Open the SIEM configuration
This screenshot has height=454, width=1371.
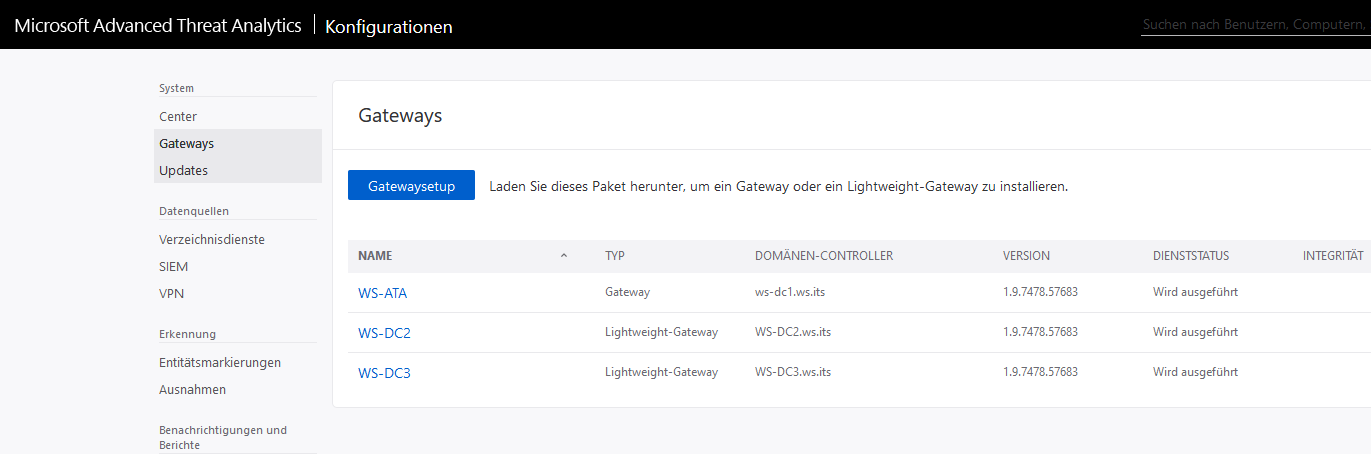coord(174,267)
